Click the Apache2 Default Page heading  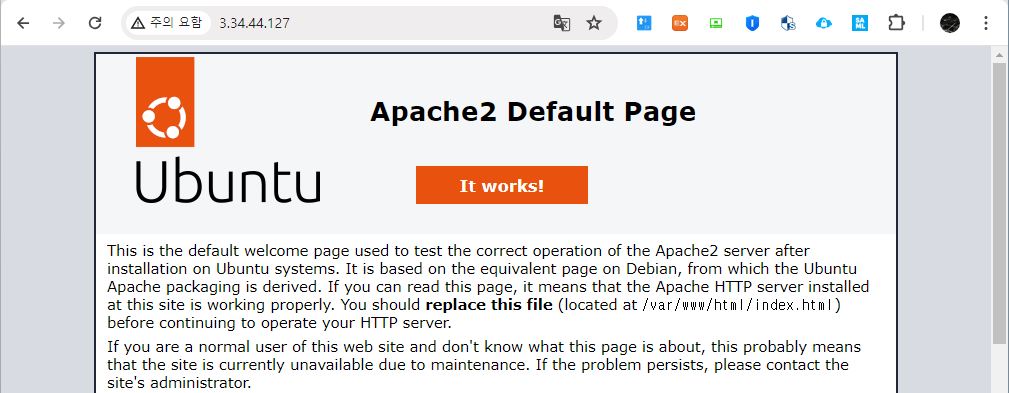533,112
